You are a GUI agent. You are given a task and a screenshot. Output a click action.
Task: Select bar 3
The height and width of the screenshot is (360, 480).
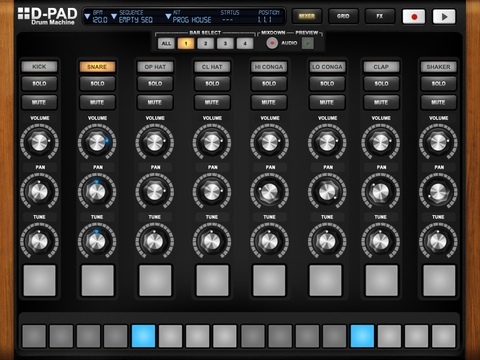pyautogui.click(x=225, y=43)
